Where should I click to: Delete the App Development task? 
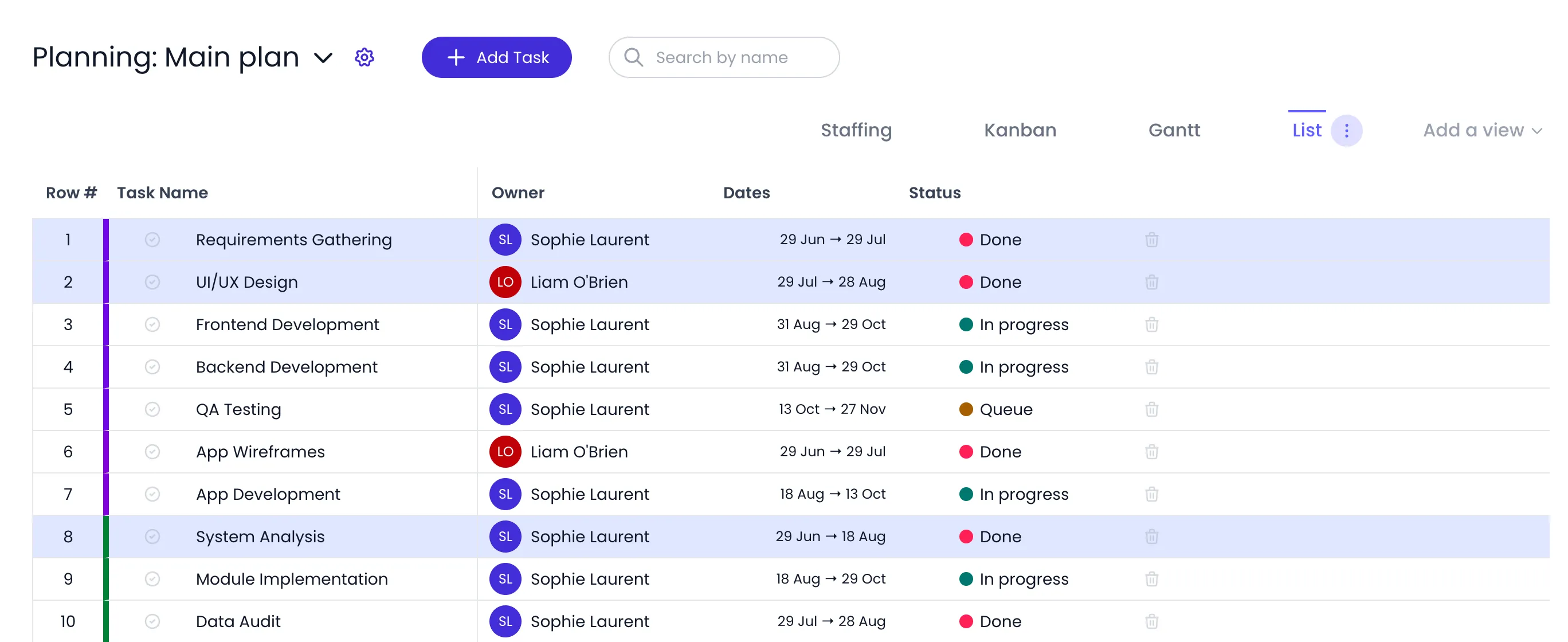[1151, 494]
